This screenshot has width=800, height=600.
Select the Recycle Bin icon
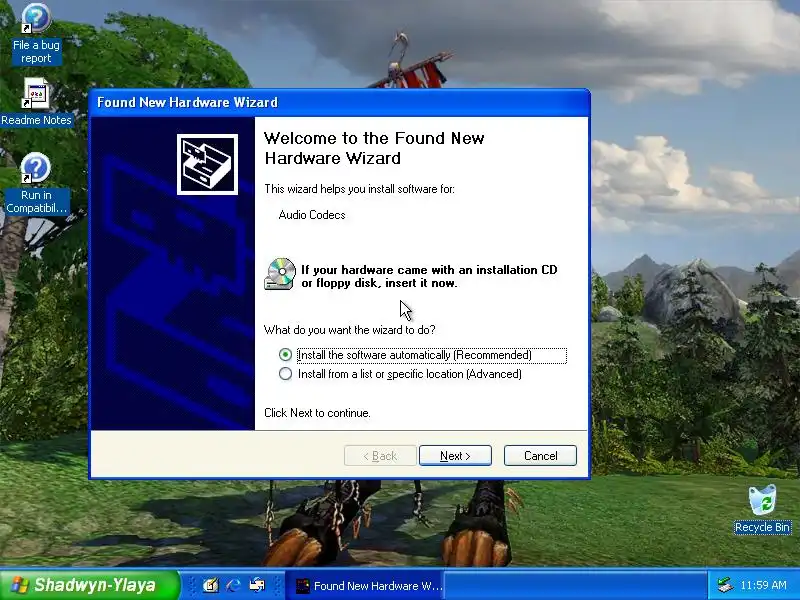(762, 509)
